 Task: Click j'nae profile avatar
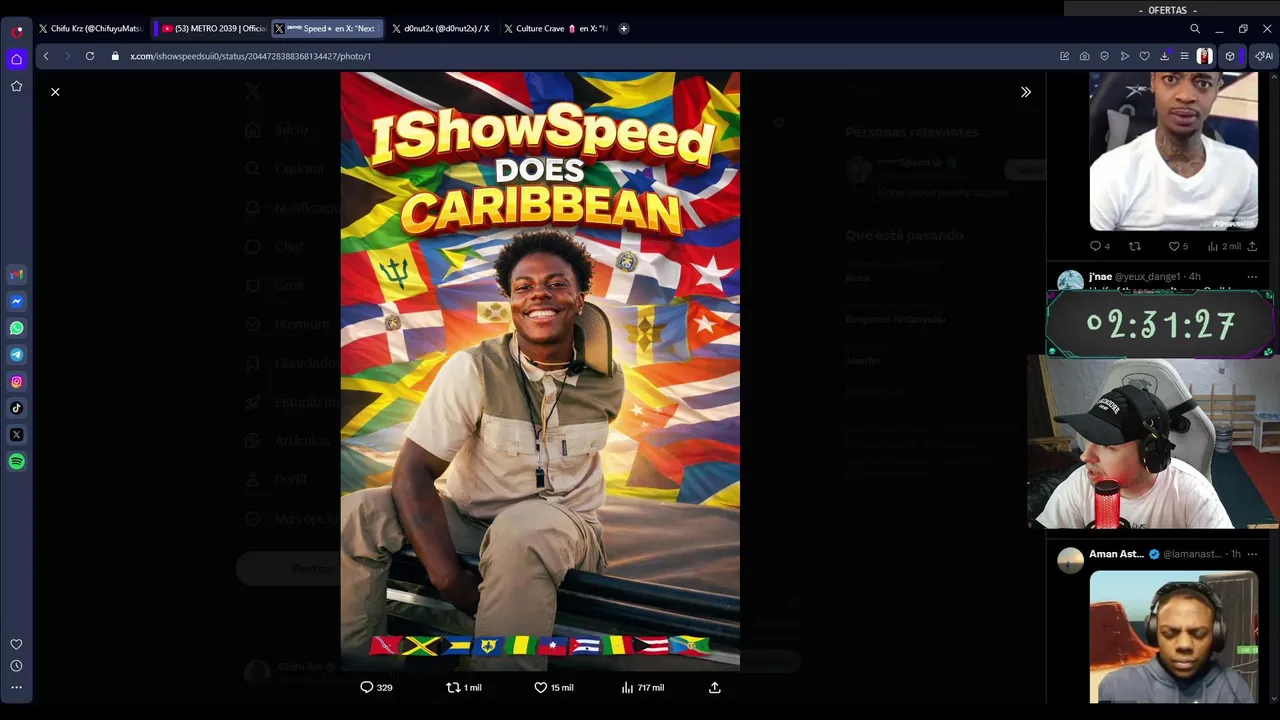coord(1070,282)
